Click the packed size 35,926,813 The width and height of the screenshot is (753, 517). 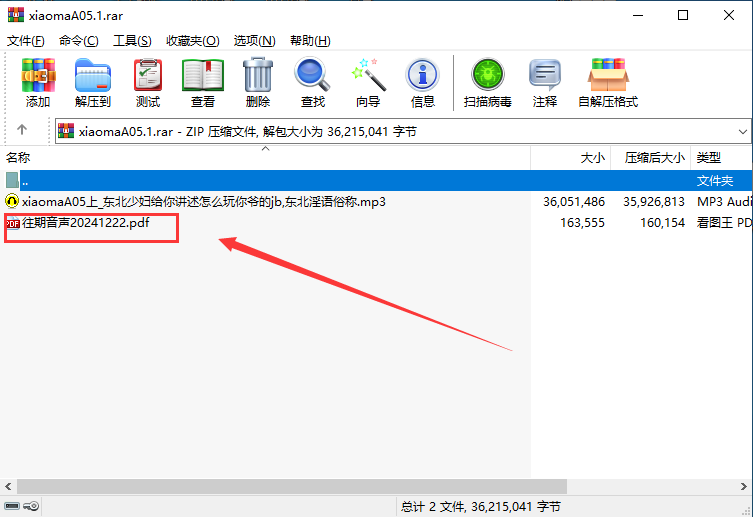point(654,202)
